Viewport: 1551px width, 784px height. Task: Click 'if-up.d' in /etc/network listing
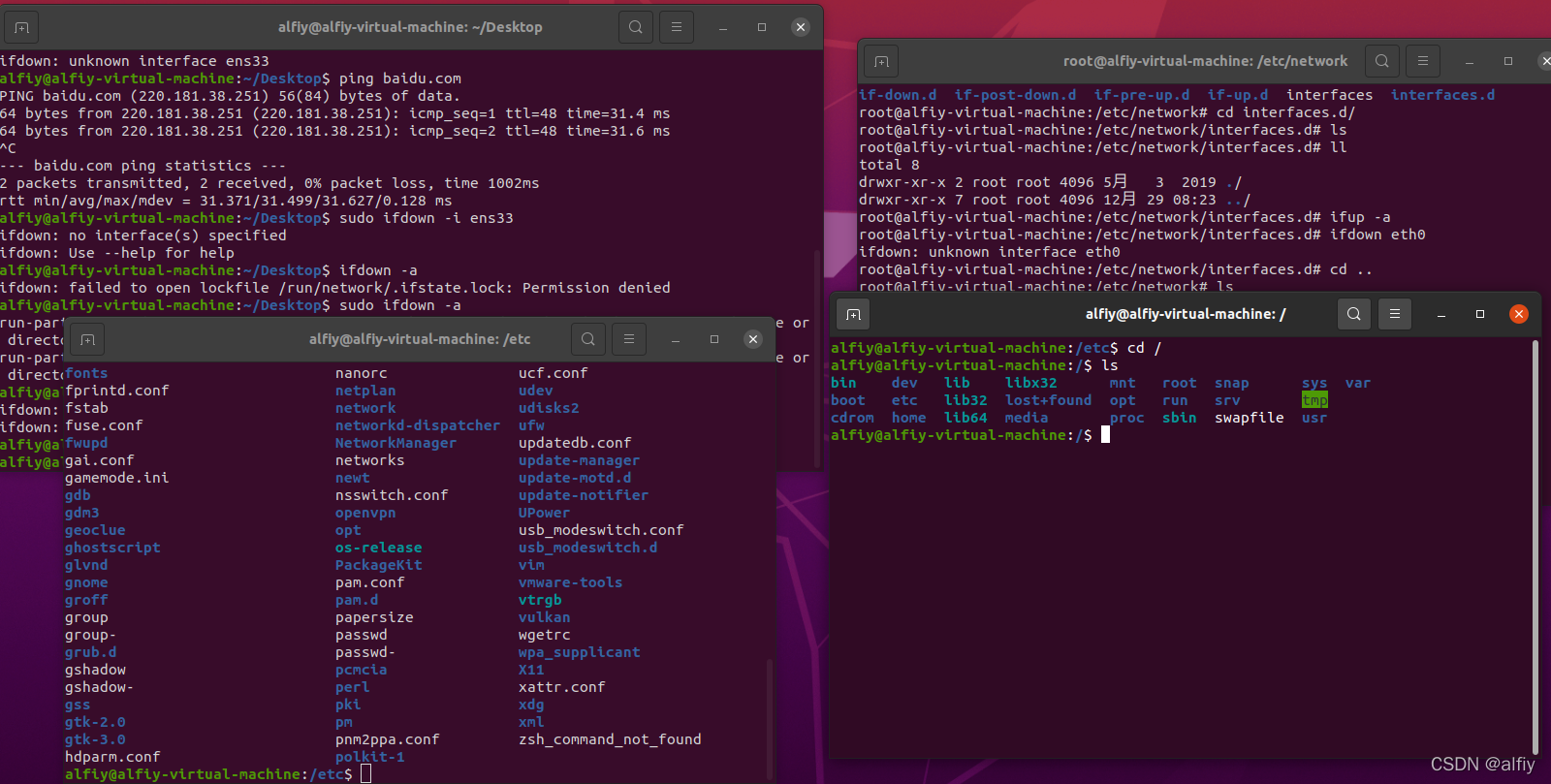point(1237,95)
